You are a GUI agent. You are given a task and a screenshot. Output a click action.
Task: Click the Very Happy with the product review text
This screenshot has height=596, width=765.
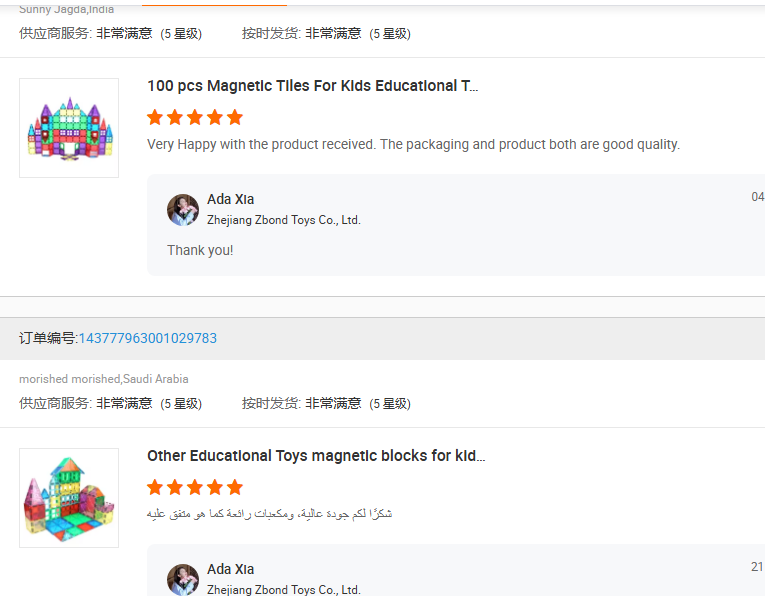point(413,144)
